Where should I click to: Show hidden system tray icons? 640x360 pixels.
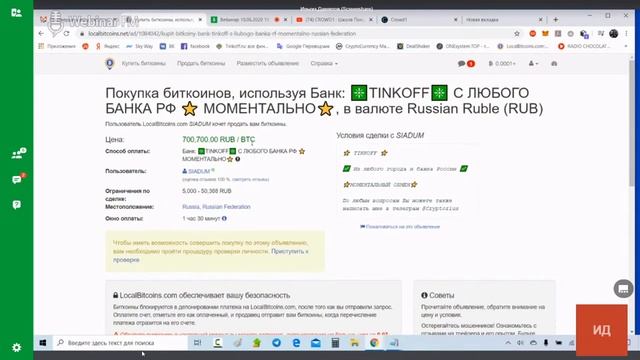click(508, 343)
